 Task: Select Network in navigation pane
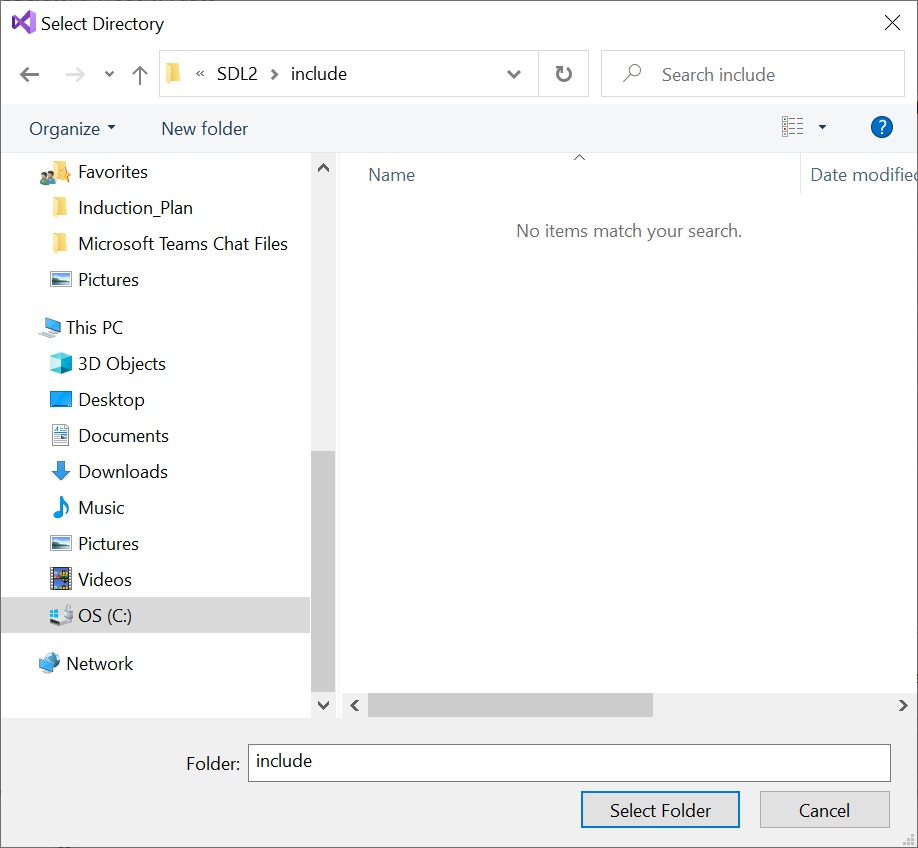[100, 664]
